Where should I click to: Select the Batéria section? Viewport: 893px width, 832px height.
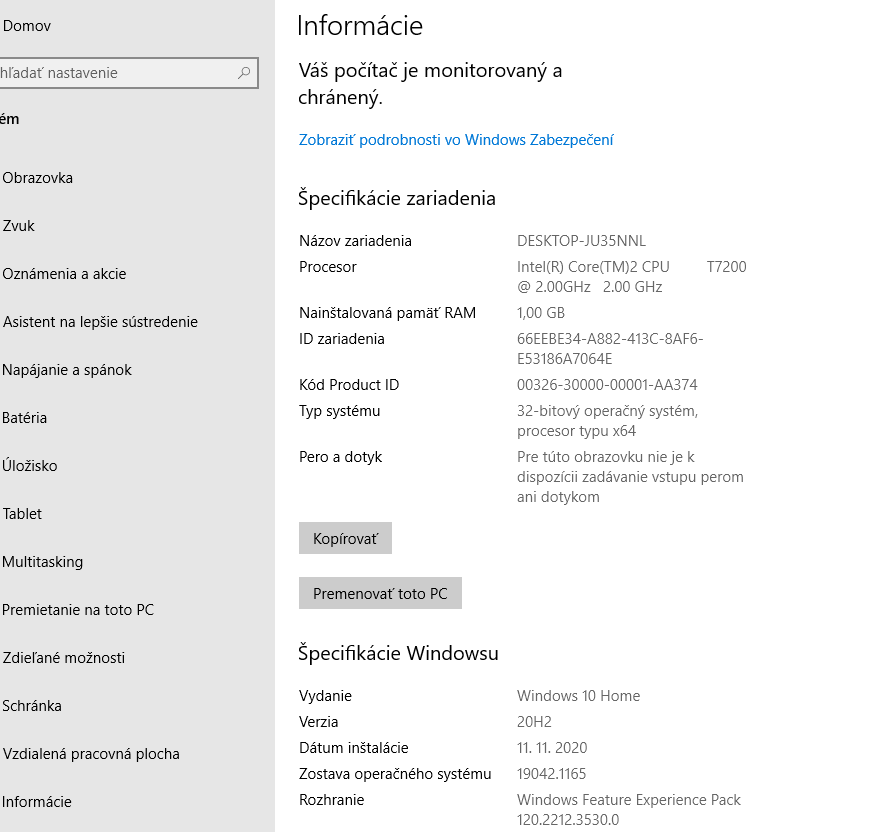pyautogui.click(x=22, y=418)
